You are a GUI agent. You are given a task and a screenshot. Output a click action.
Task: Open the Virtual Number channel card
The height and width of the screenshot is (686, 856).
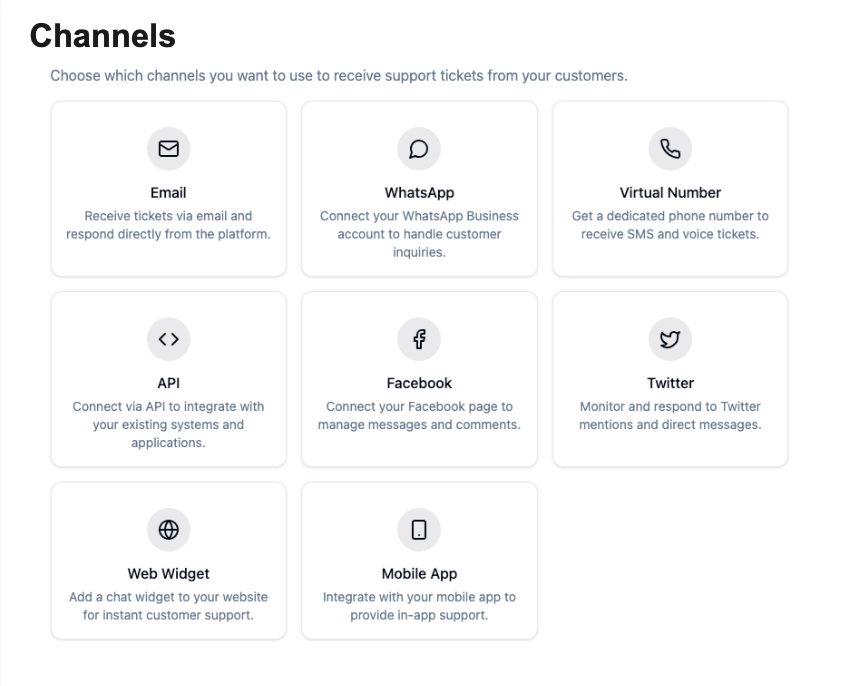coord(670,188)
